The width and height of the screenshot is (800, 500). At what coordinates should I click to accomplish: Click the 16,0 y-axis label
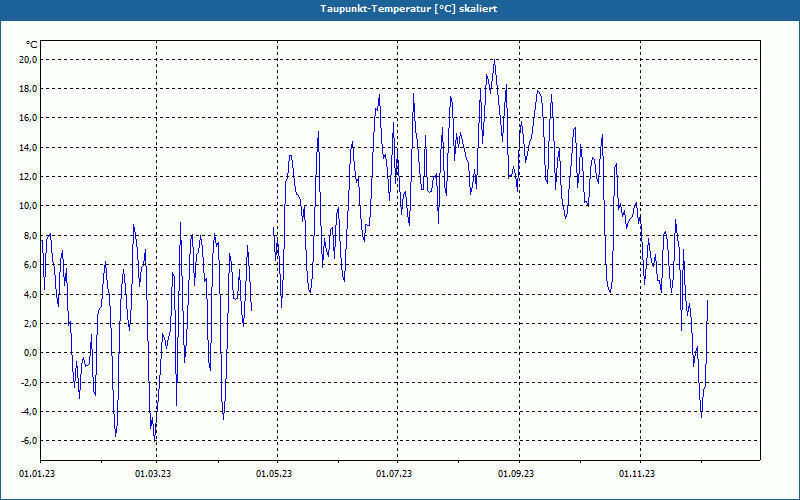click(x=28, y=118)
